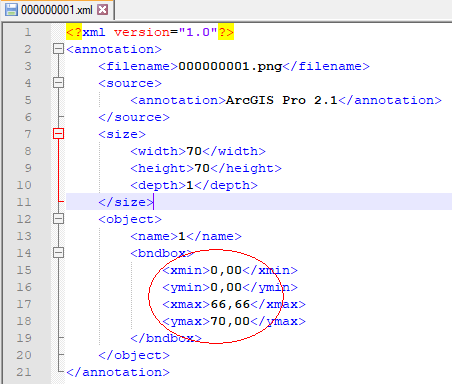This screenshot has height=384, width=452.
Task: Click the closing </source> tag
Action: coord(134,117)
